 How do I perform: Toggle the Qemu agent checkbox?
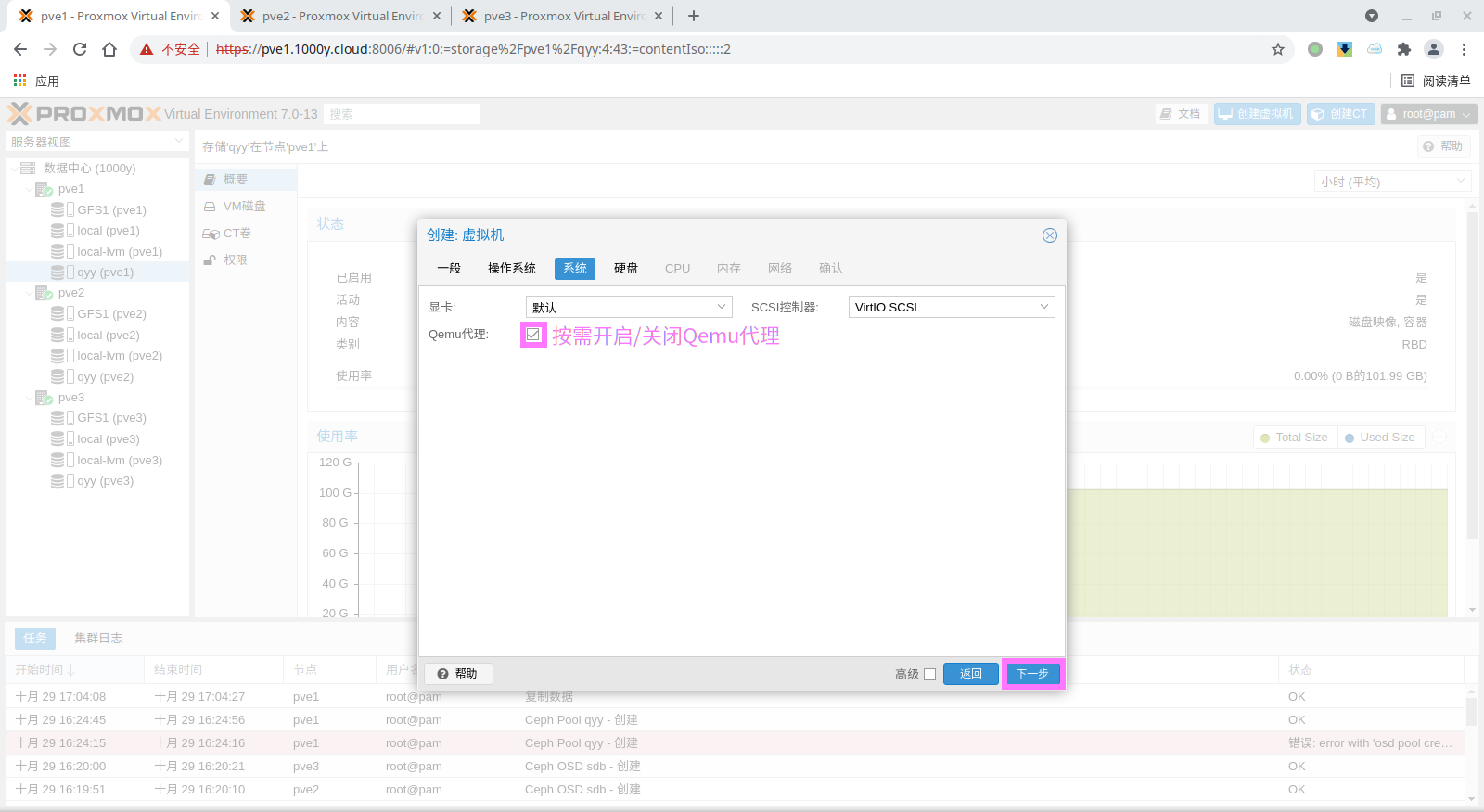(x=533, y=335)
